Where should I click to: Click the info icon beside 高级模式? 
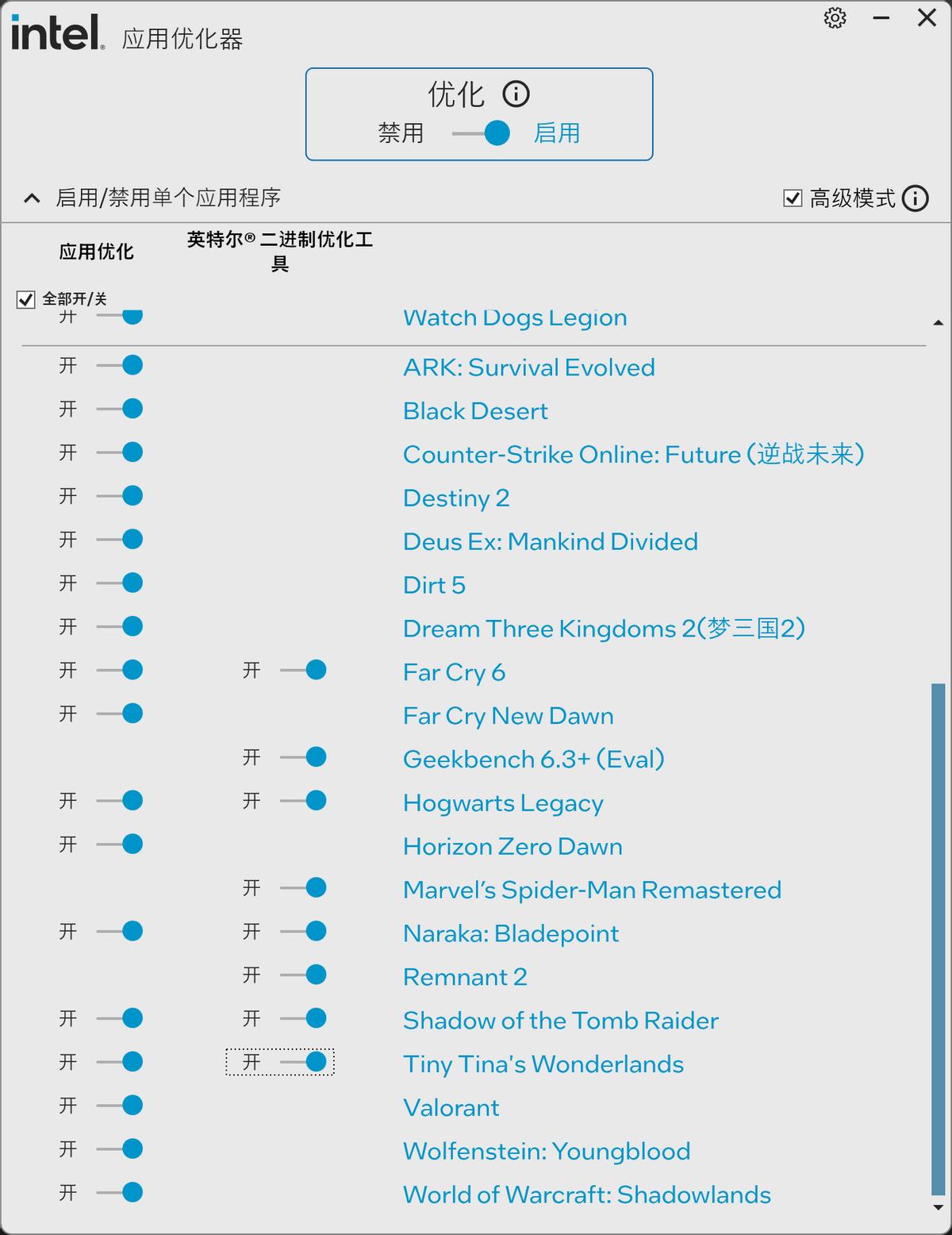[x=915, y=198]
